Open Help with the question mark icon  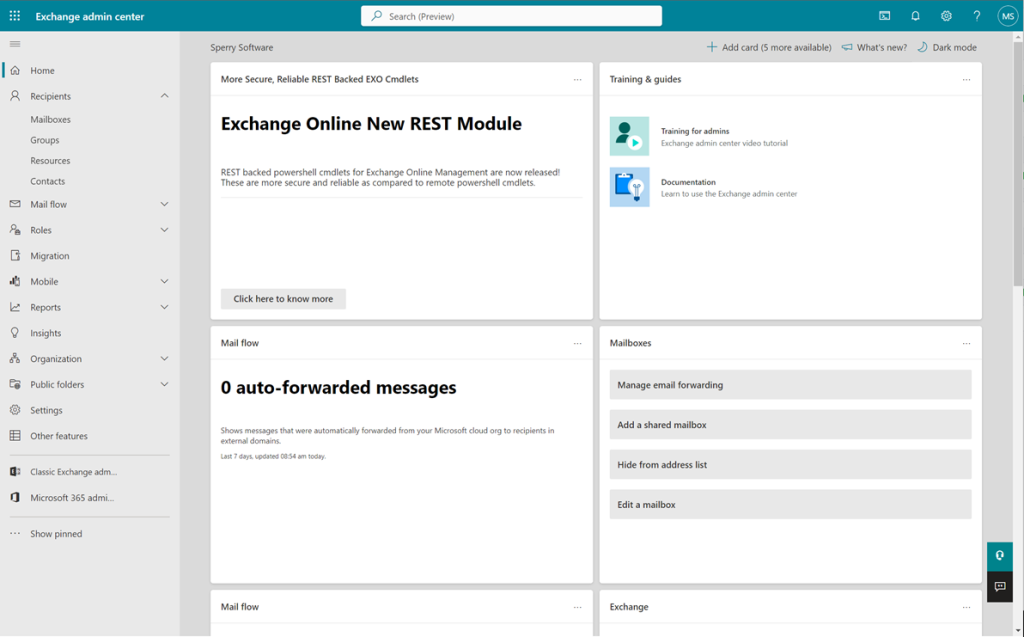tap(977, 16)
